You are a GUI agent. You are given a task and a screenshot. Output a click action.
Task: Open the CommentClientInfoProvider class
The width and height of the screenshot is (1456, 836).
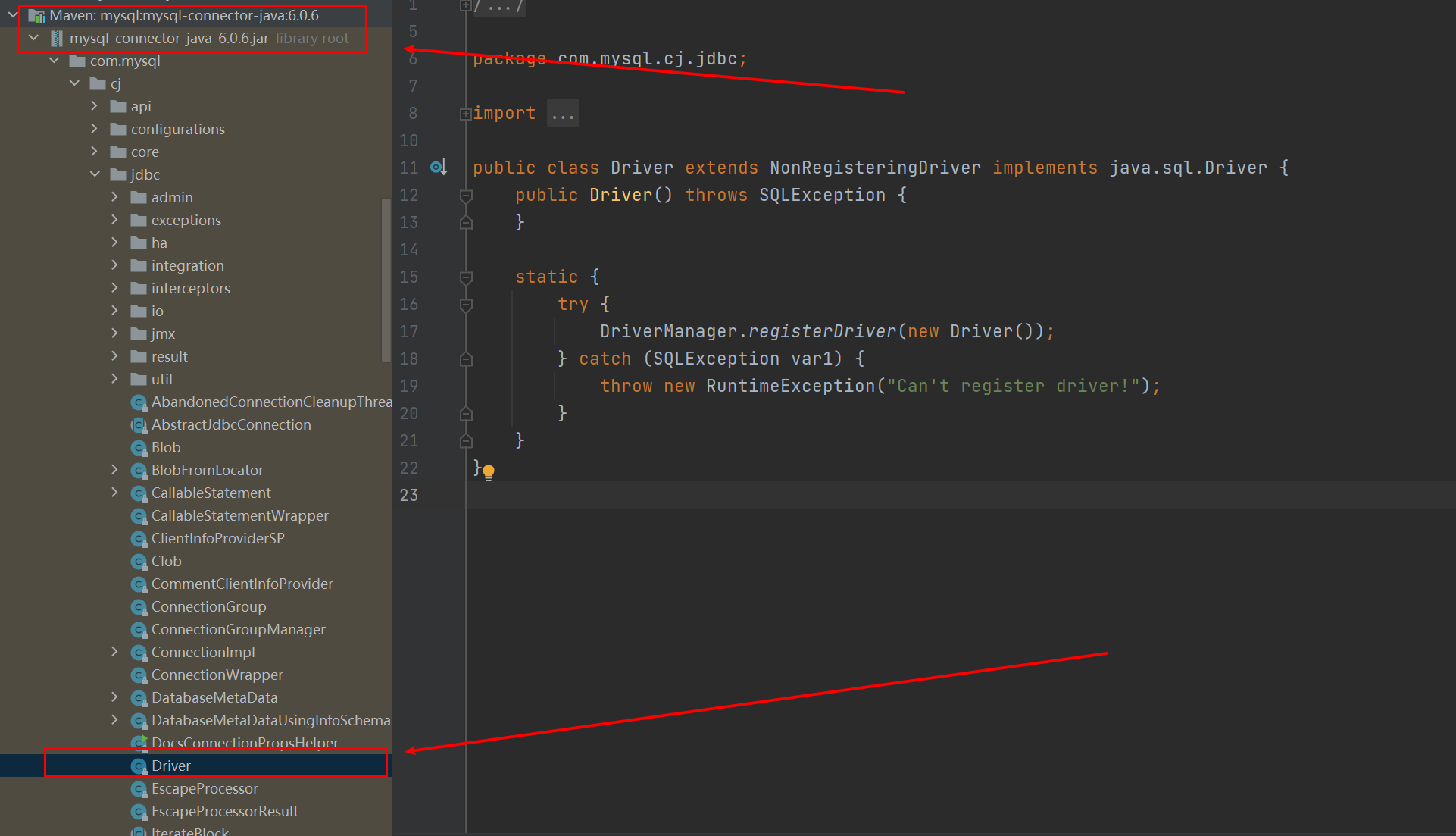(x=242, y=584)
